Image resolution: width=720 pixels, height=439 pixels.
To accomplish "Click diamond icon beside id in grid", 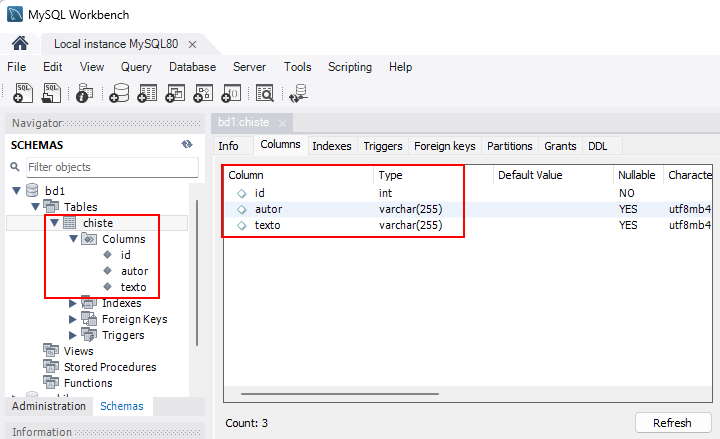I will (x=242, y=193).
